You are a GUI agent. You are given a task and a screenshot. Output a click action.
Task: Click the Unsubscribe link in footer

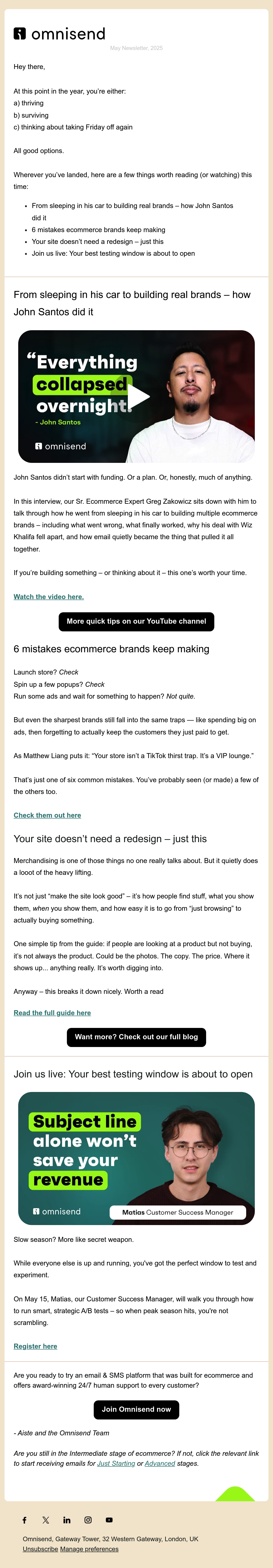click(40, 1549)
